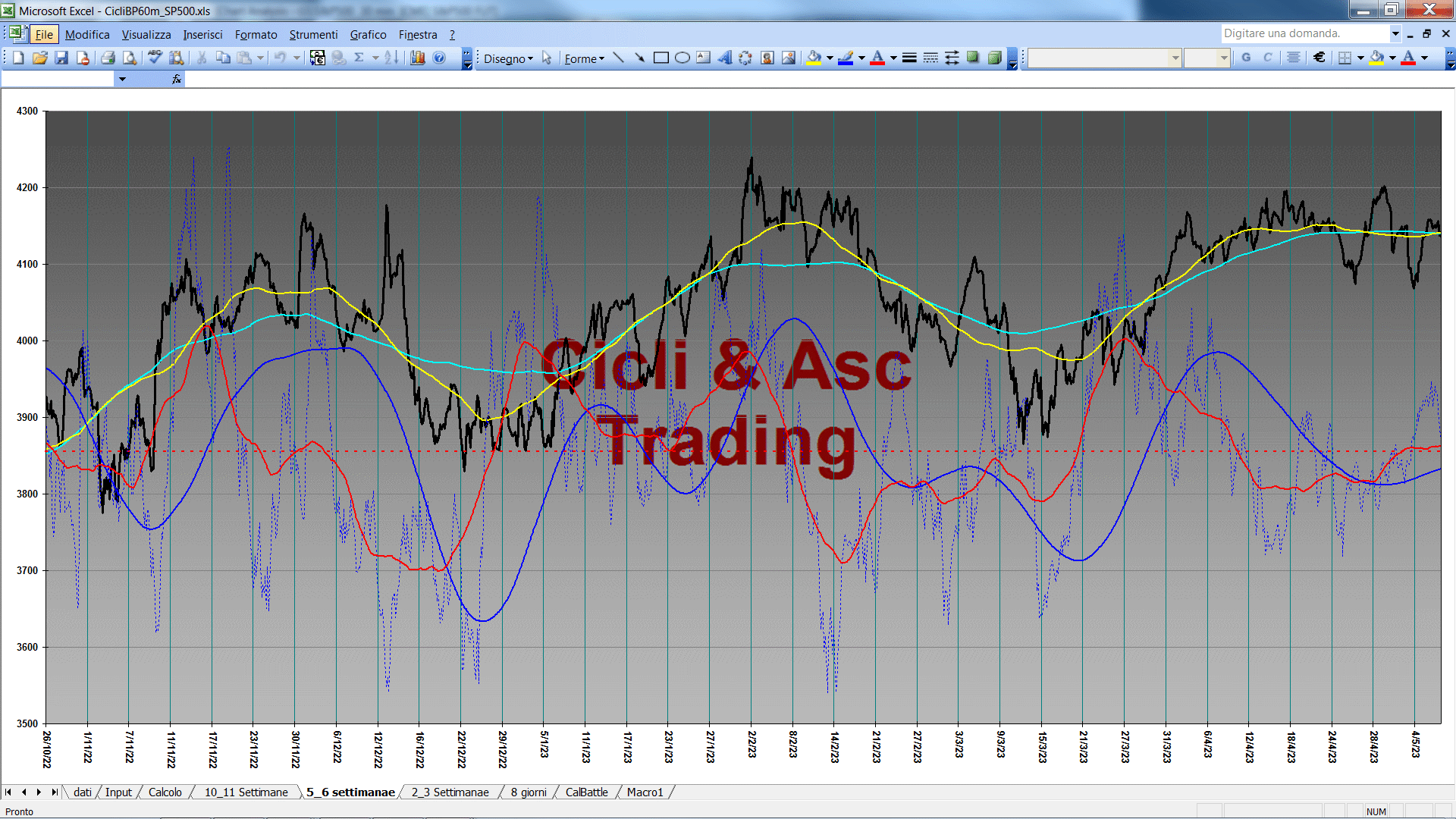
Task: Click the Open folder icon
Action: click(40, 58)
